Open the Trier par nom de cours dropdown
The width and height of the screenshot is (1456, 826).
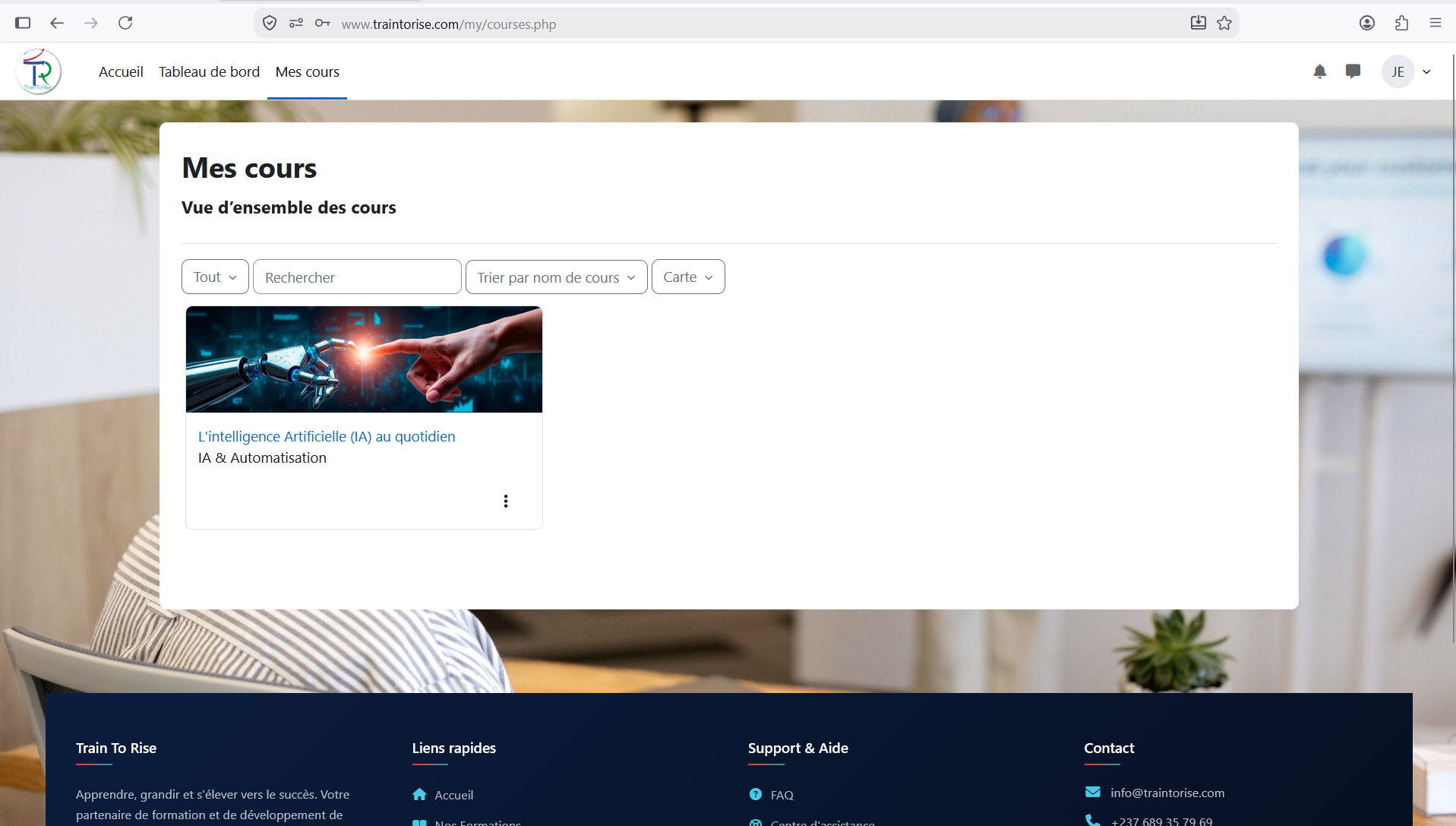pyautogui.click(x=557, y=277)
